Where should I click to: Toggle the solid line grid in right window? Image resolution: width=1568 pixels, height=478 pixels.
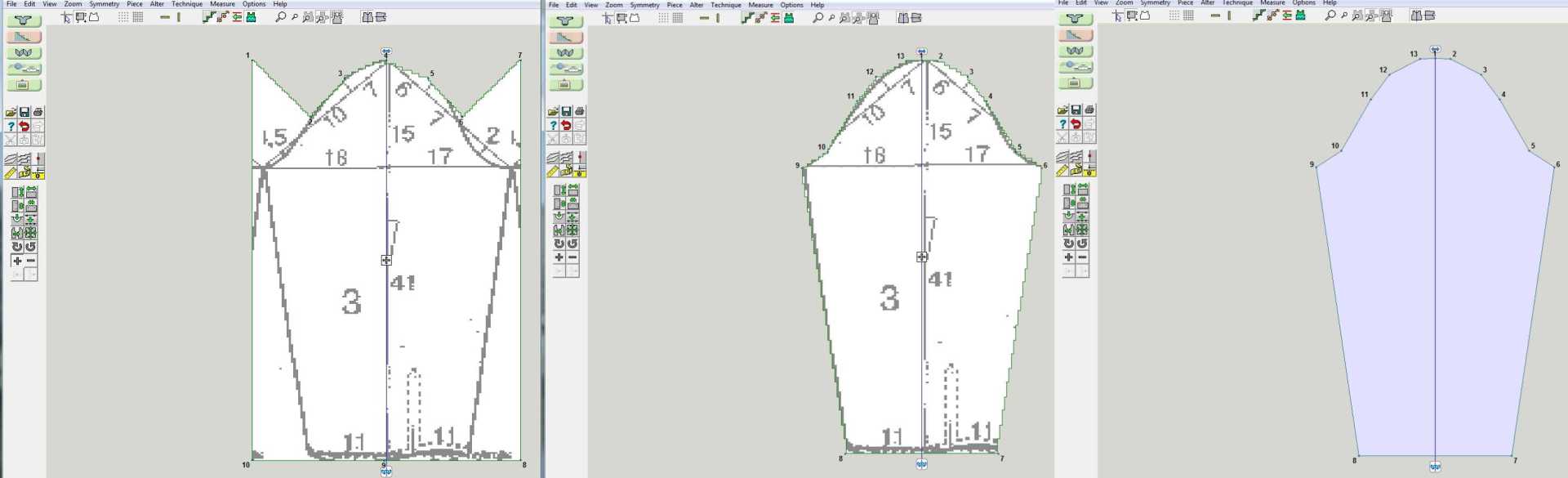click(1188, 16)
